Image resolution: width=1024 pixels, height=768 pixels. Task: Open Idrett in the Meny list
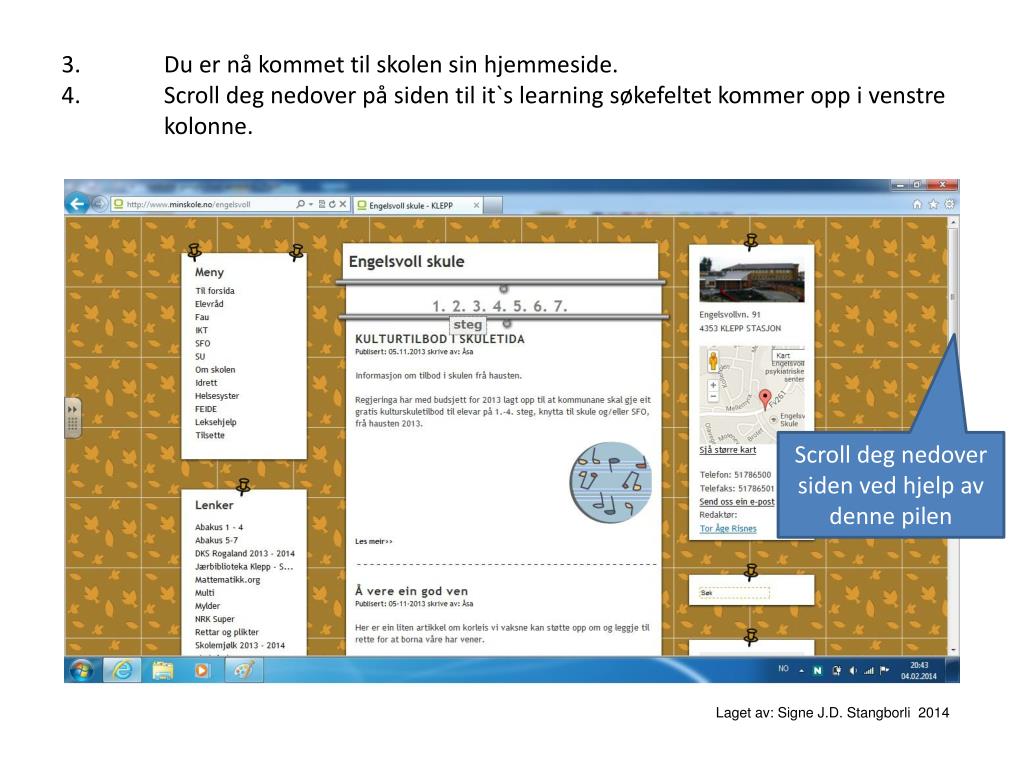coord(206,383)
